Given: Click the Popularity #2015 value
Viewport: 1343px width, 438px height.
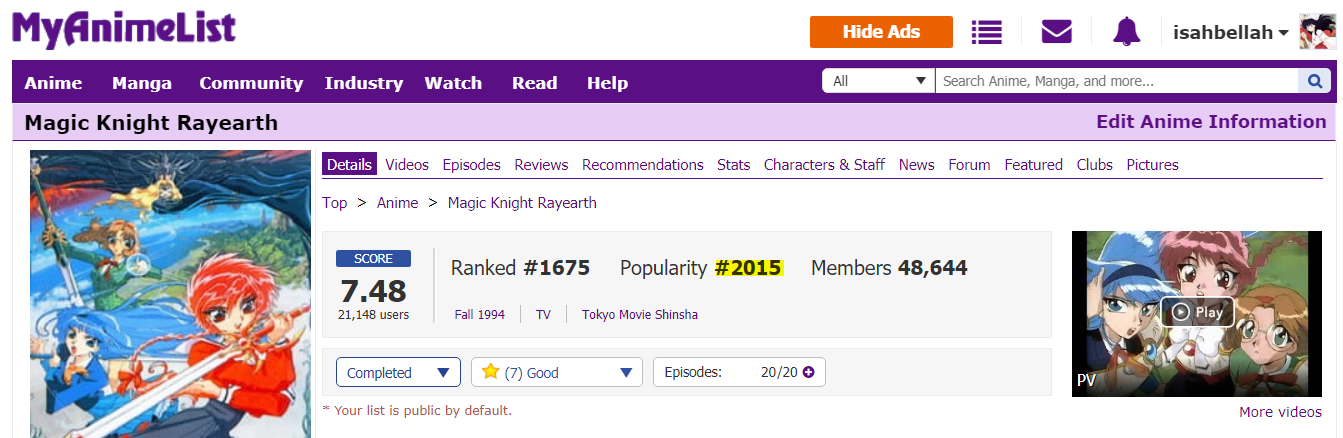Looking at the screenshot, I should point(749,268).
